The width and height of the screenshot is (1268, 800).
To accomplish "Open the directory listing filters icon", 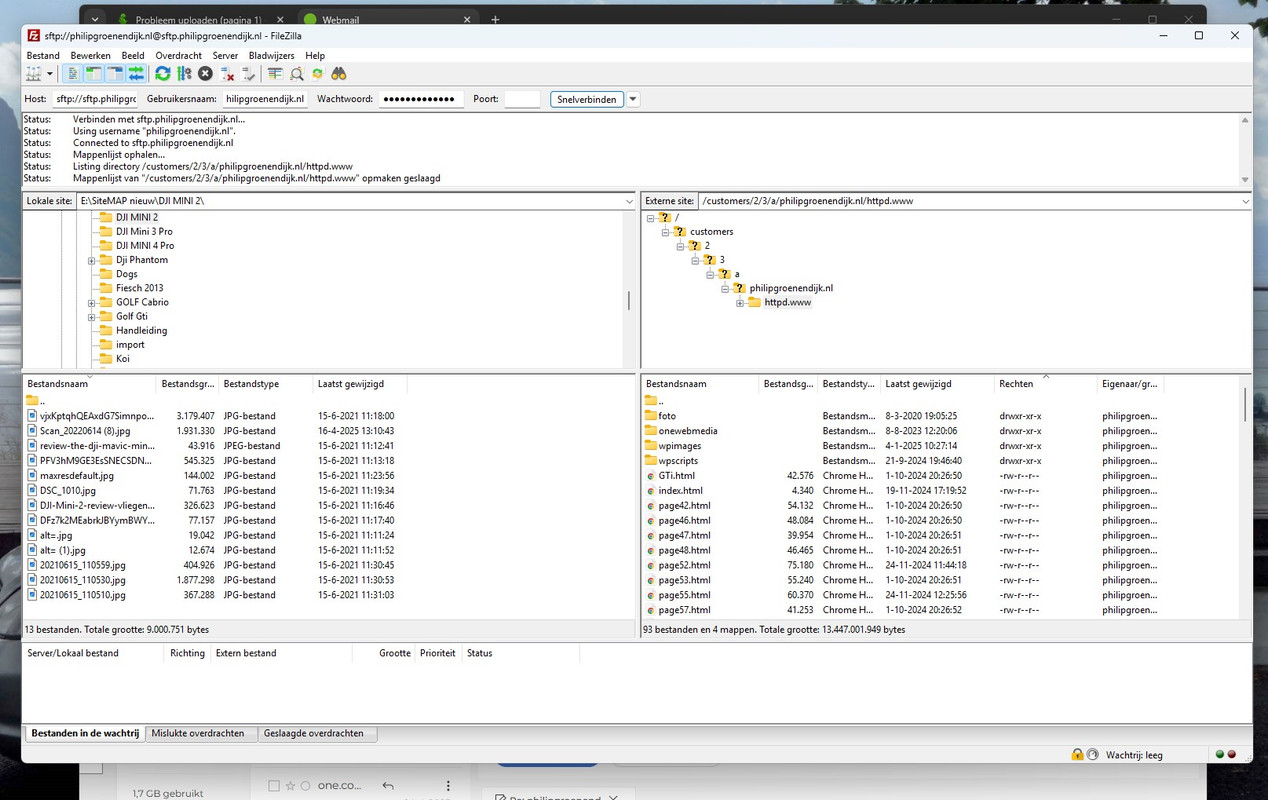I will coord(275,74).
